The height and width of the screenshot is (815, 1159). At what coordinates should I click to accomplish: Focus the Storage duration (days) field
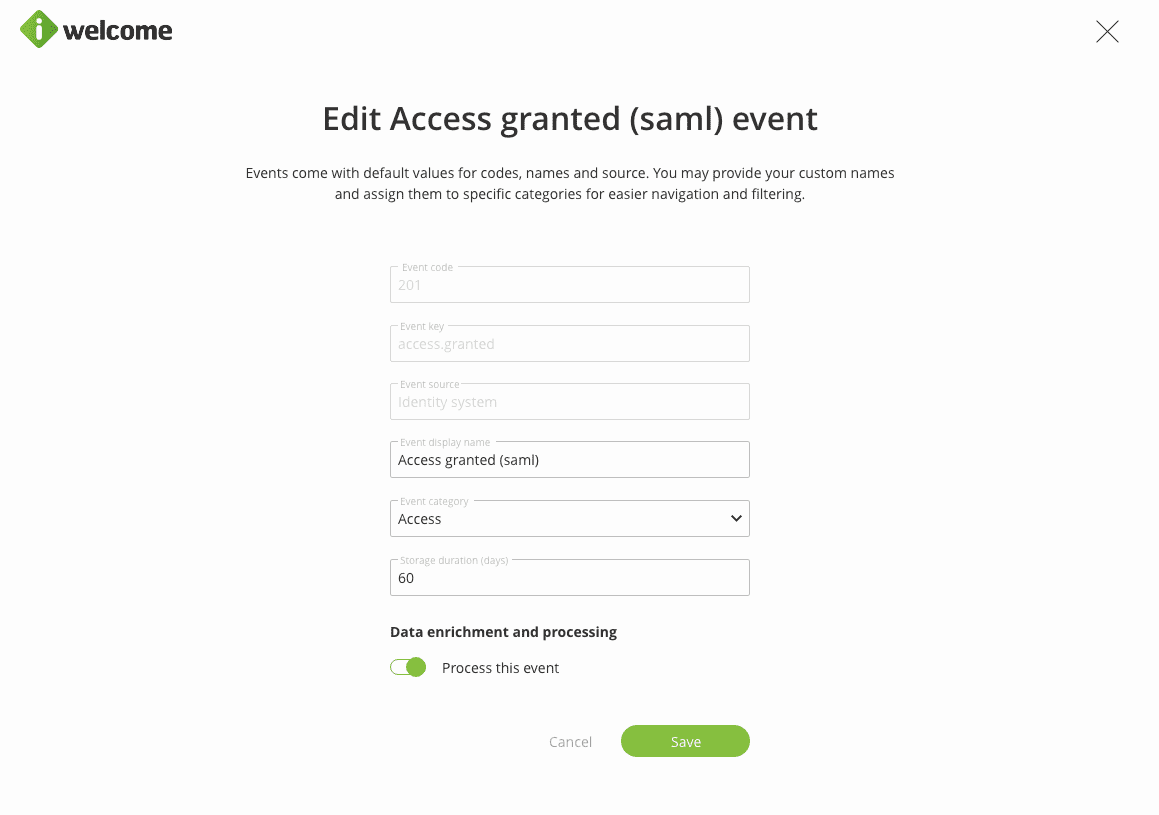pyautogui.click(x=569, y=578)
